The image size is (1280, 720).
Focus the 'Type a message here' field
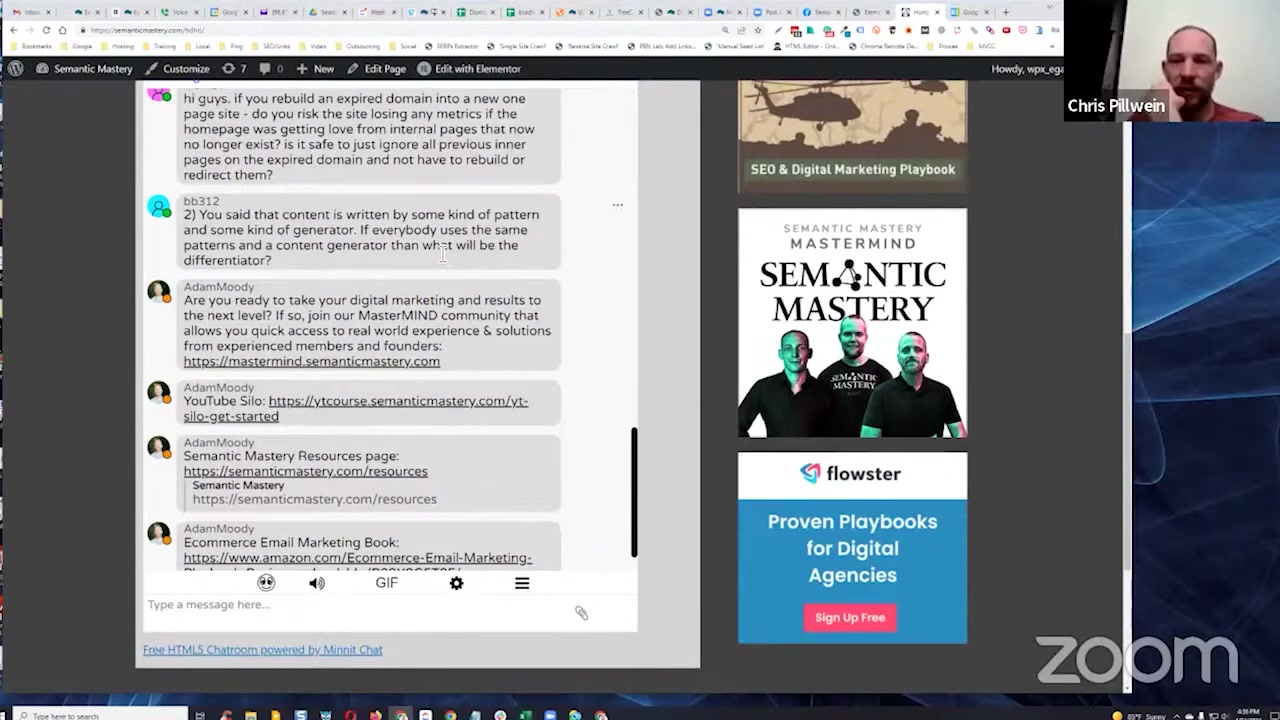coord(355,605)
